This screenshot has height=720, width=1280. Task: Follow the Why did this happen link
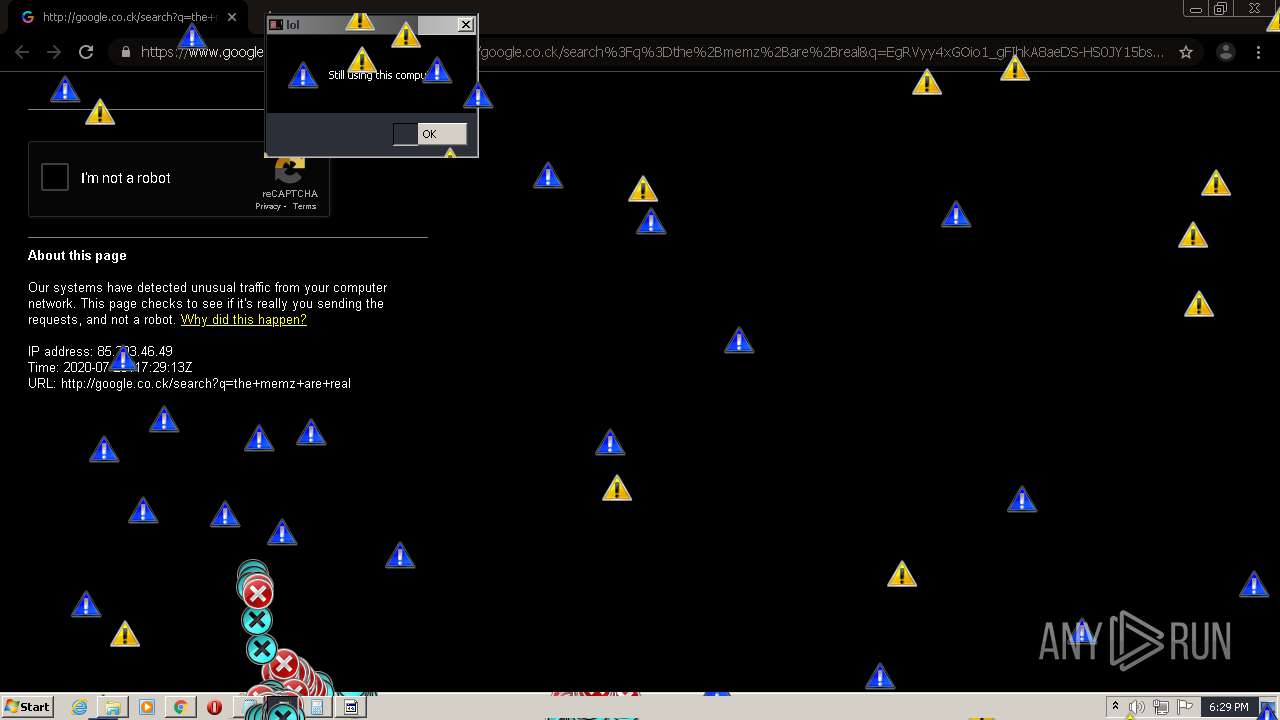click(243, 320)
